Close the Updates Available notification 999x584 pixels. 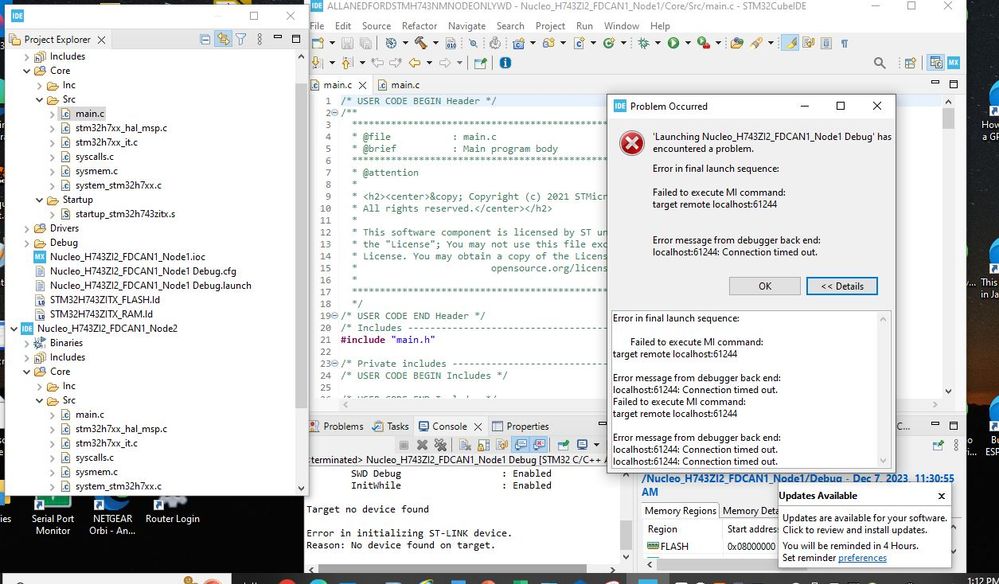(x=942, y=495)
